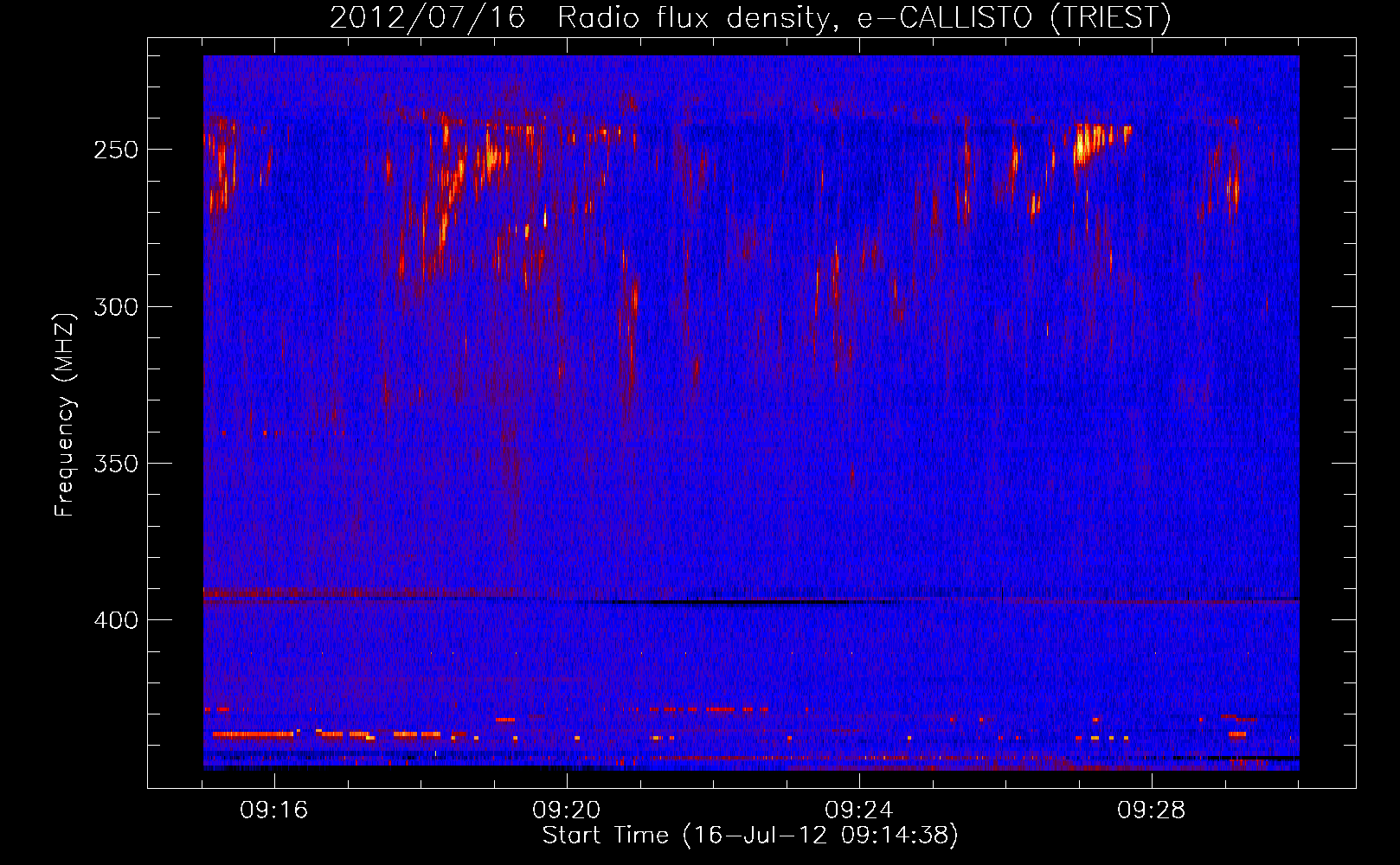The image size is (1400, 865).
Task: Click the 09:24 time tick label
Action: pos(859,811)
